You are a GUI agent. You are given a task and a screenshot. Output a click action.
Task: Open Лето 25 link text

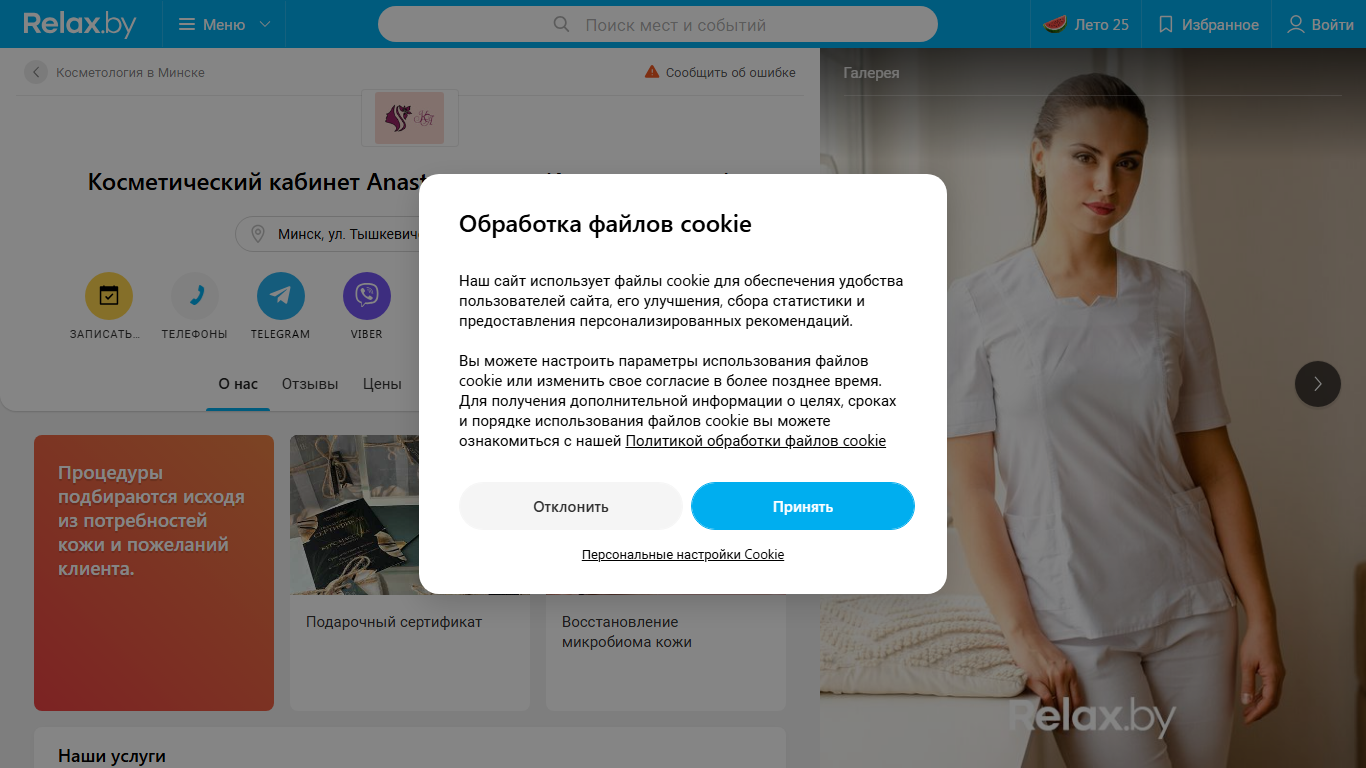(x=1101, y=24)
